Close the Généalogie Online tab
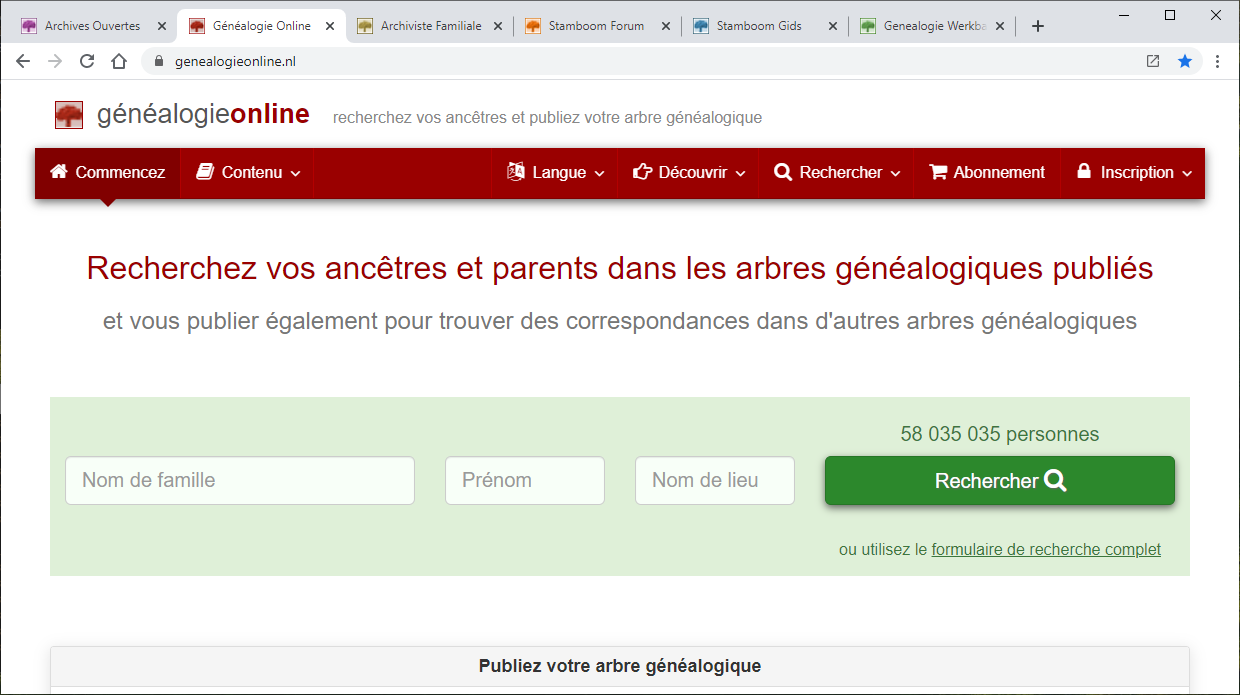Screen dimensions: 1240x695 tap(330, 26)
